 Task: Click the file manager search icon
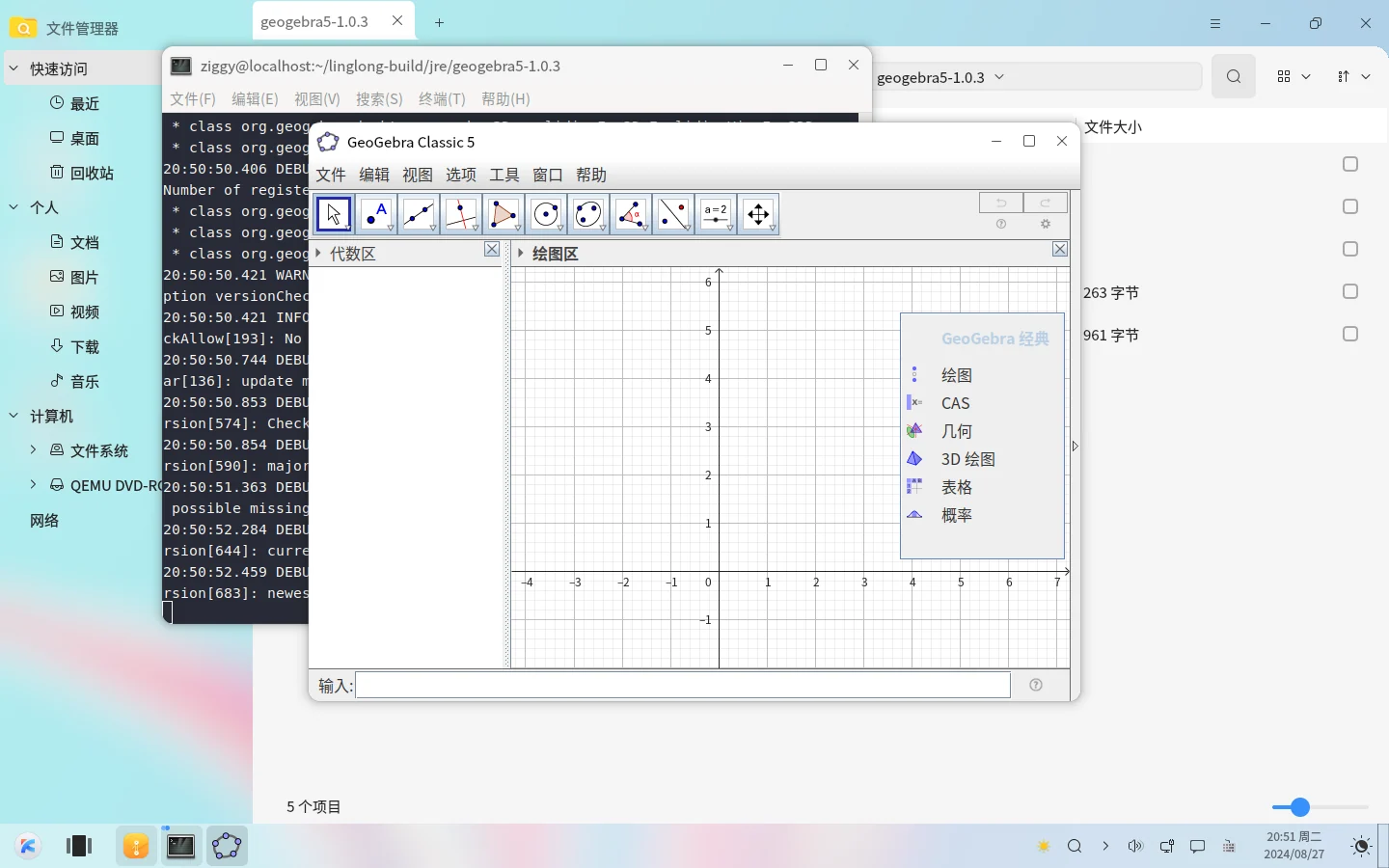1234,77
